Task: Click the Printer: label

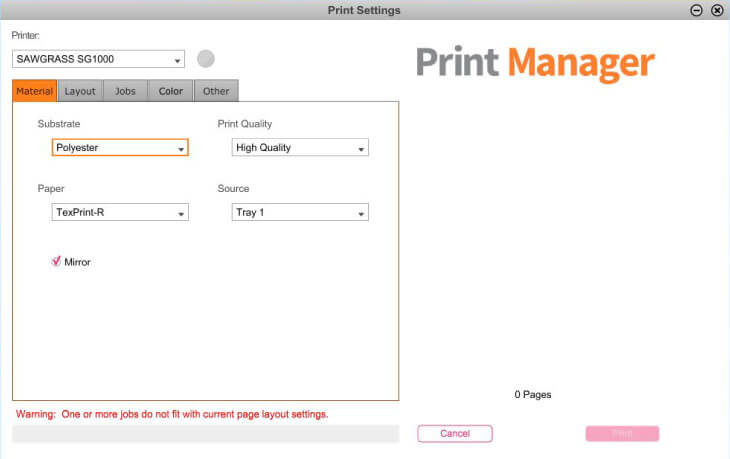Action: [x=26, y=35]
